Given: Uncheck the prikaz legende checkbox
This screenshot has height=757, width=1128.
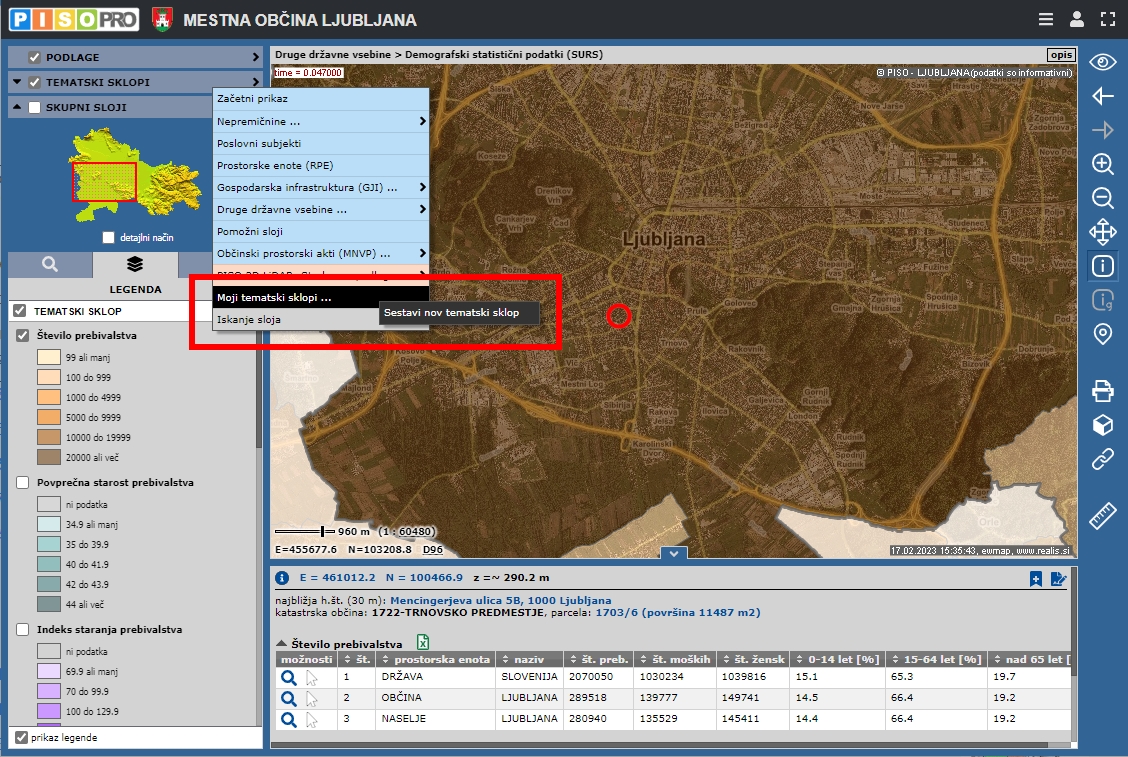Looking at the screenshot, I should [x=21, y=737].
